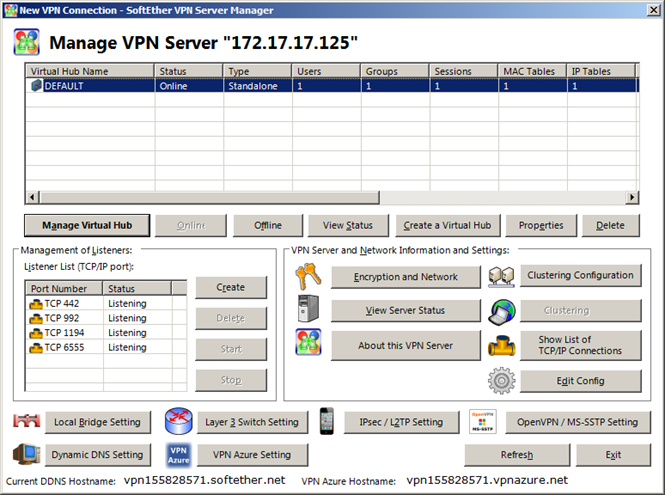Open IPsec / L2TP Setting
The height and width of the screenshot is (495, 665).
tap(401, 422)
